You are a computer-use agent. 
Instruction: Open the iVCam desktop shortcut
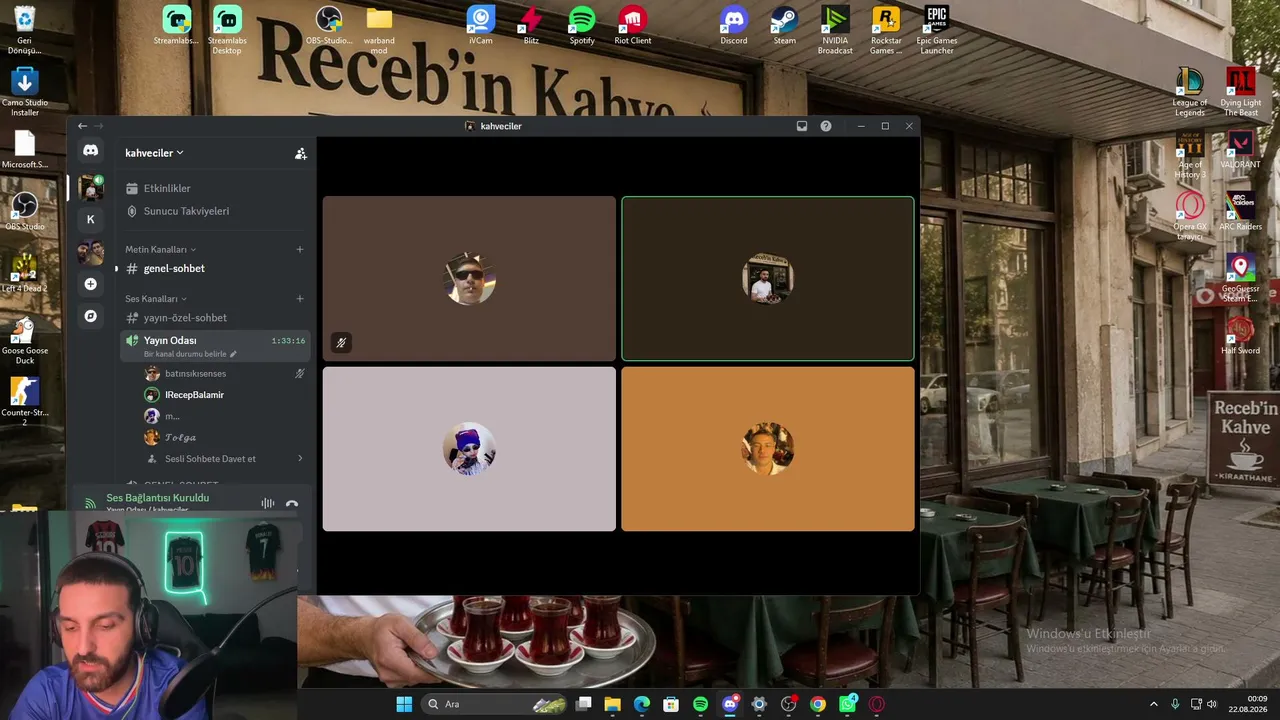click(x=481, y=26)
